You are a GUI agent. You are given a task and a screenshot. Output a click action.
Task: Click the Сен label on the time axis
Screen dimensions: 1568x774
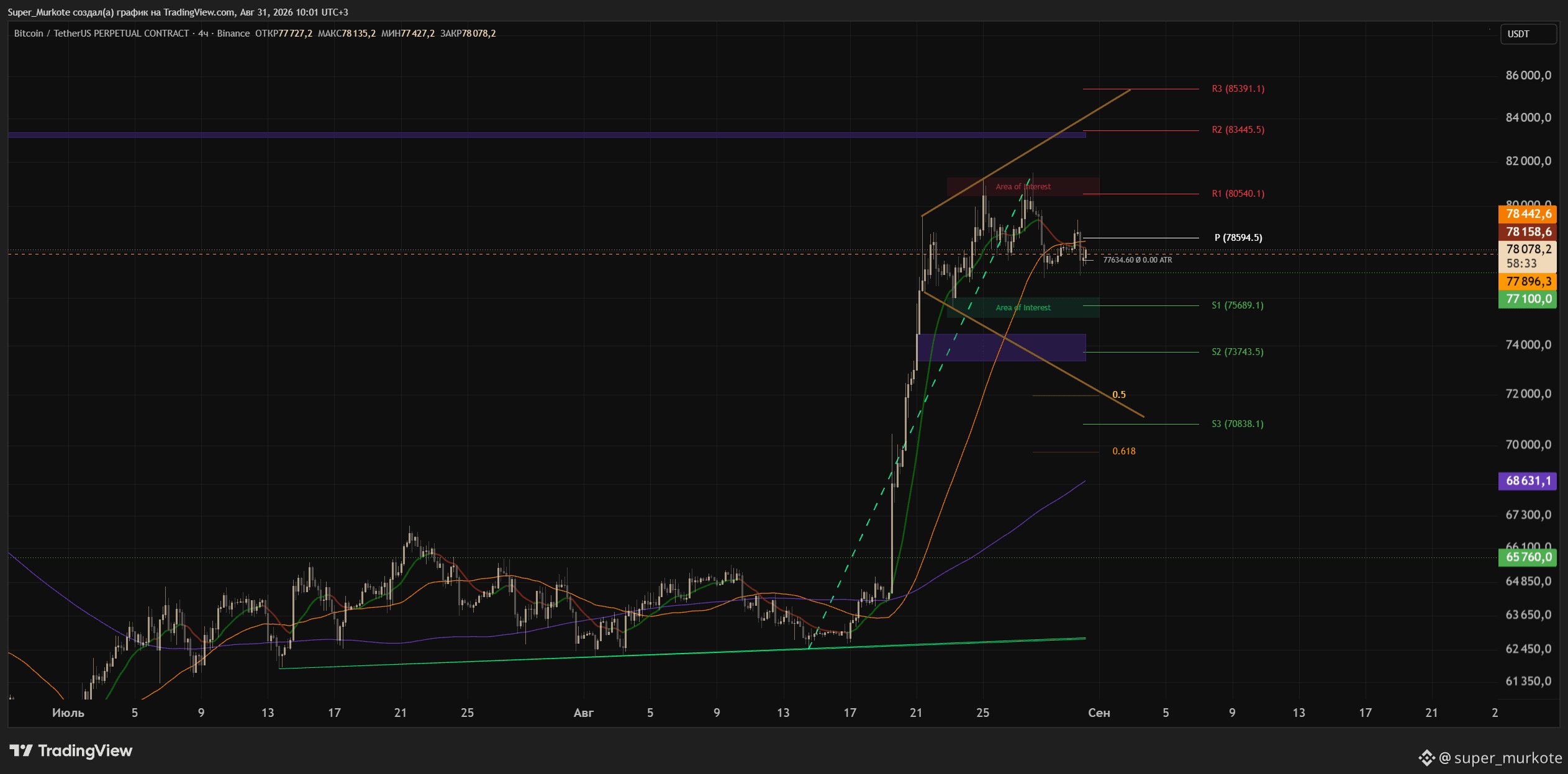(1099, 713)
